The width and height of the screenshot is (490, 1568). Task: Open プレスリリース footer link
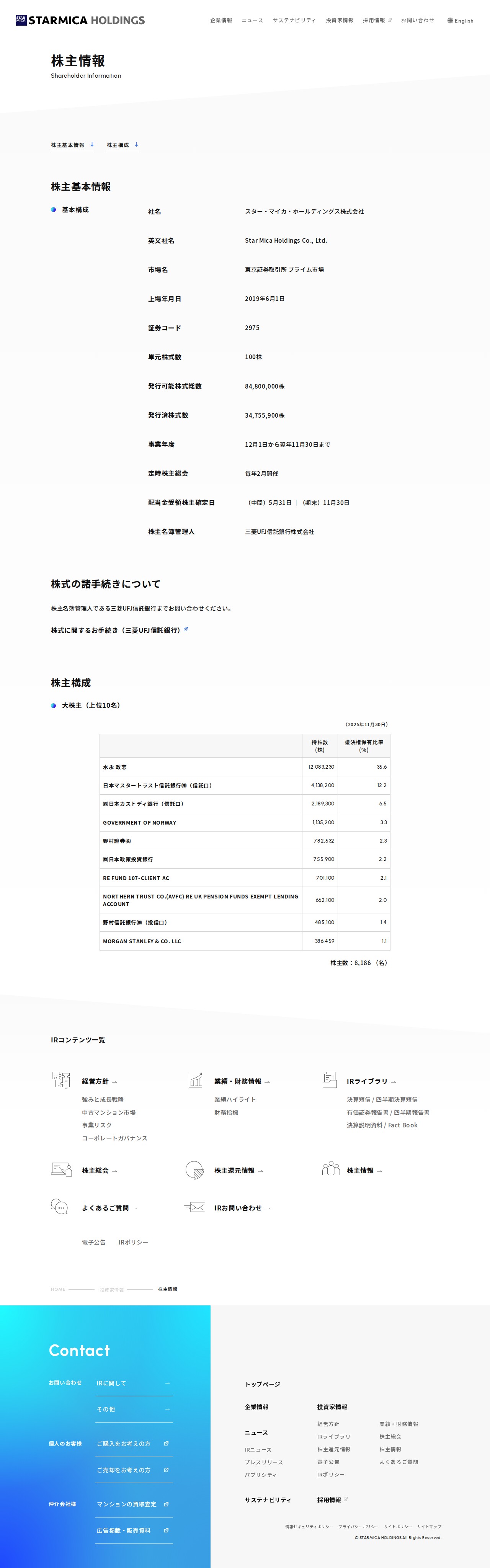pyautogui.click(x=263, y=1462)
